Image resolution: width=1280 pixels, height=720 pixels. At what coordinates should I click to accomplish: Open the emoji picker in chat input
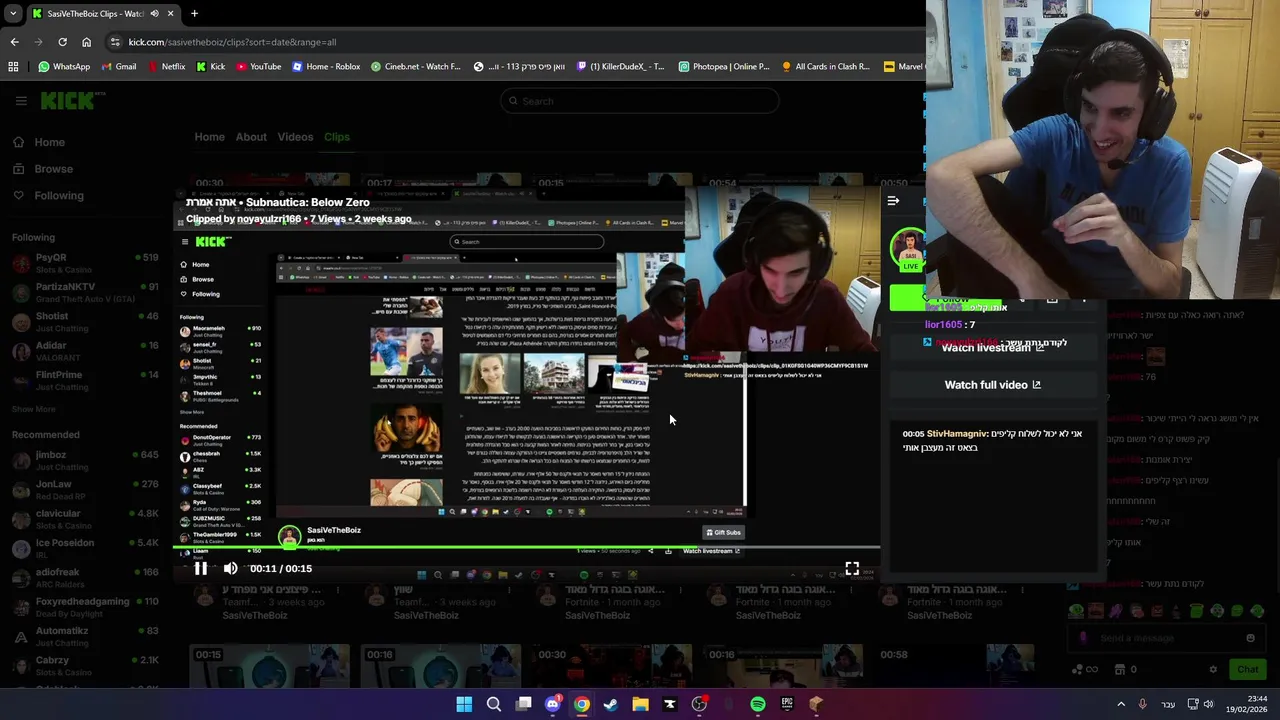pos(1250,638)
